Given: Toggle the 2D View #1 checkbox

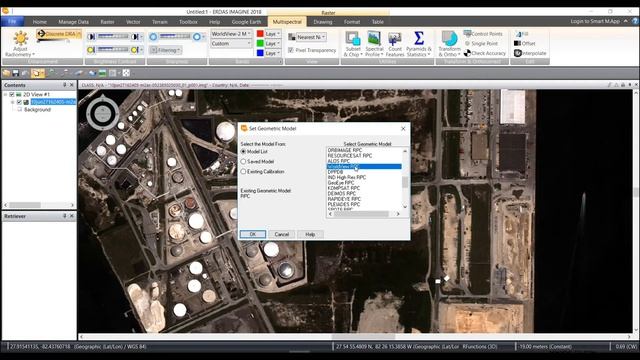Looking at the screenshot, I should (12, 94).
